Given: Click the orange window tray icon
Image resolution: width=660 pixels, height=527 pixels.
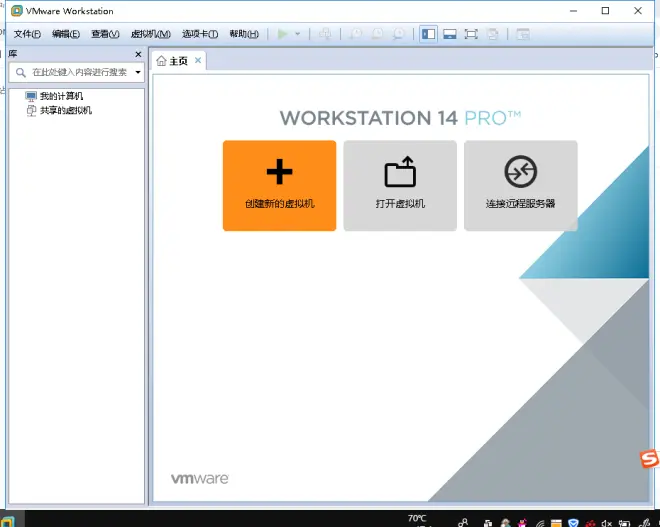Looking at the screenshot, I should point(556,523).
